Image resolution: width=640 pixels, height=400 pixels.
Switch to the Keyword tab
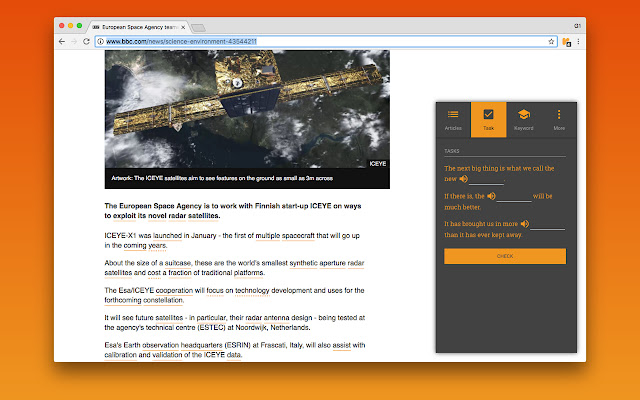[524, 120]
